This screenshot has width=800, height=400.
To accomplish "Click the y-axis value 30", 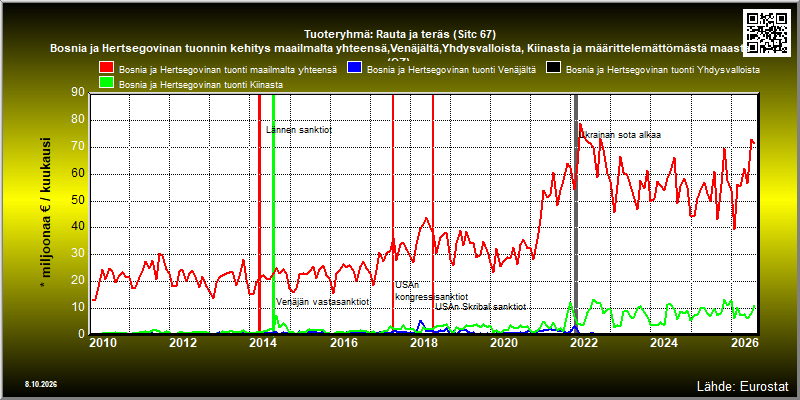I will coord(78,254).
